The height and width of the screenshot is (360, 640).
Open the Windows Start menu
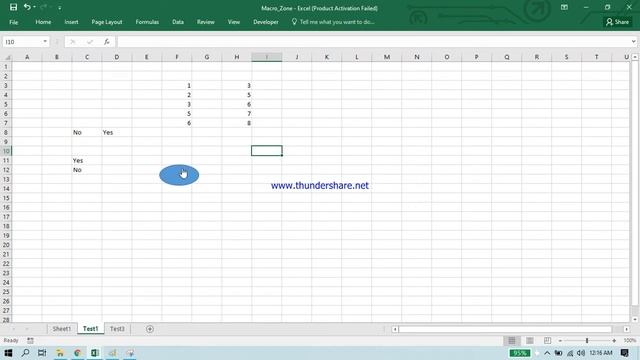[x=8, y=353]
